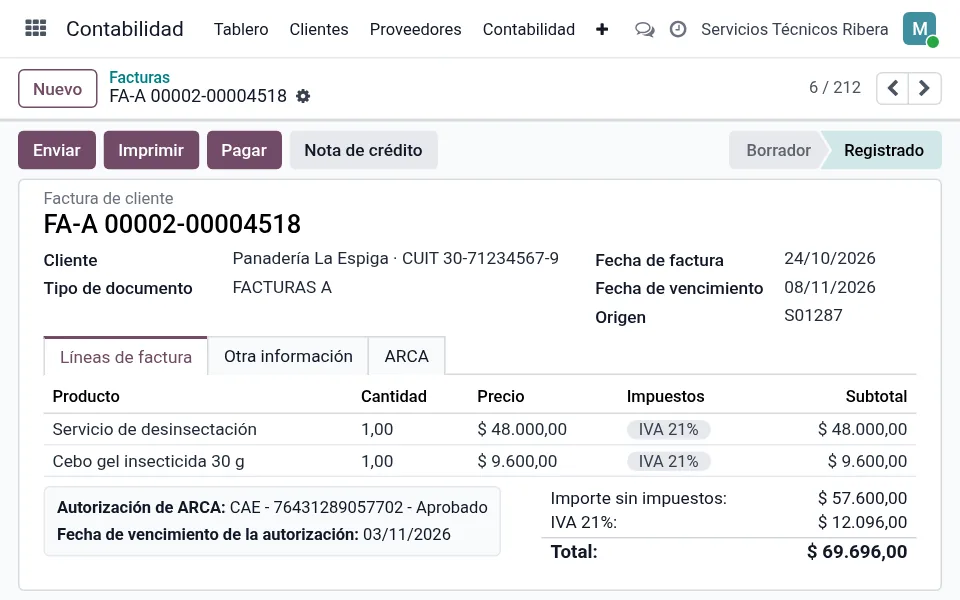Screen dimensions: 960x600
Task: Click the FACTURAS A document type
Action: (x=282, y=287)
